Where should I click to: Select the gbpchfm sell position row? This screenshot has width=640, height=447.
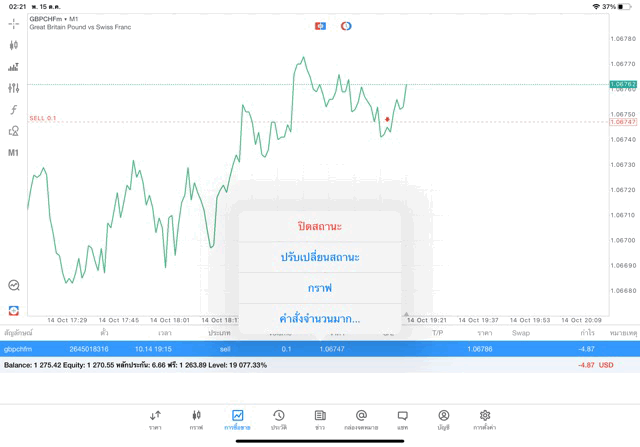click(x=320, y=349)
